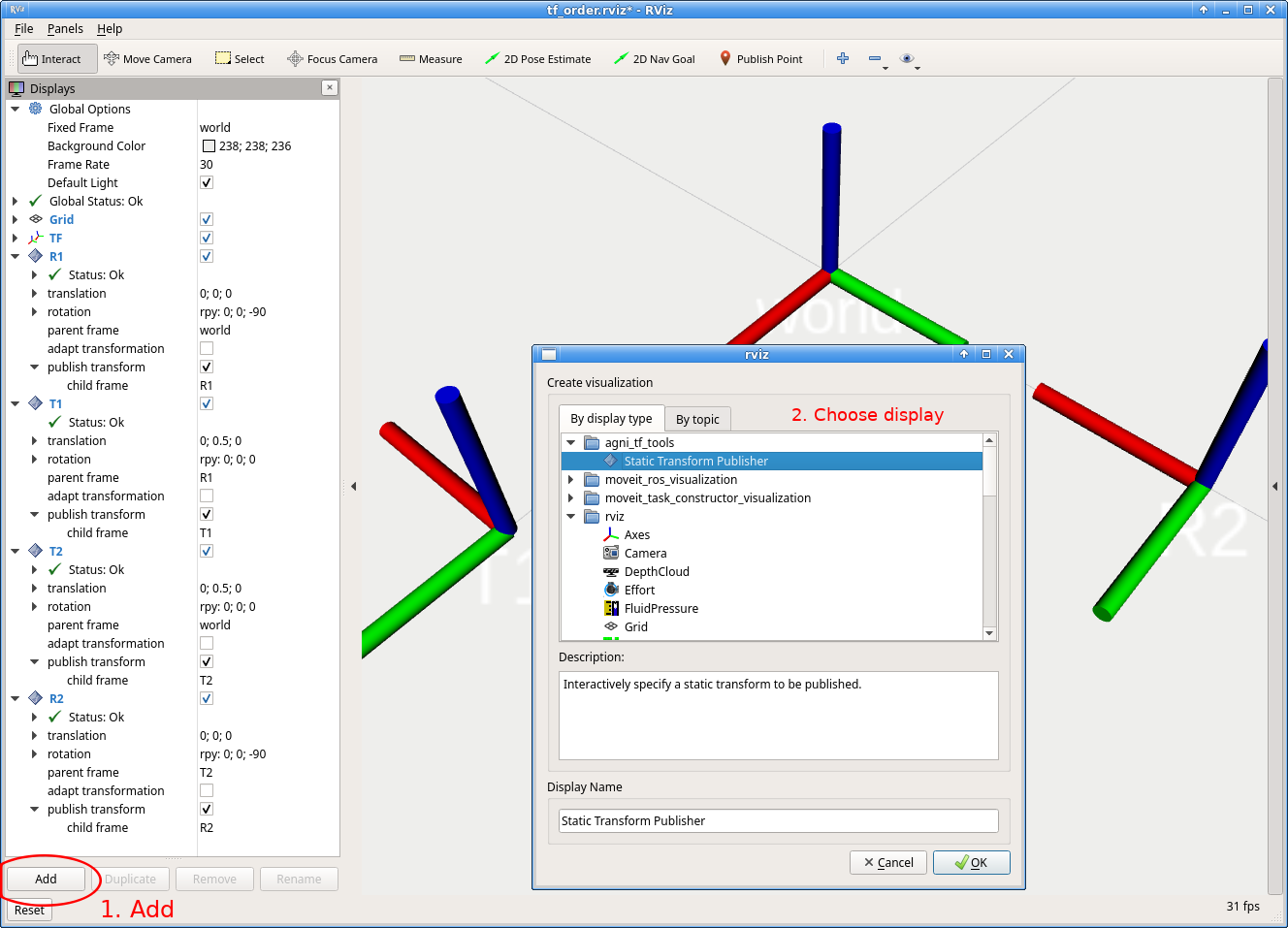Collapse the R1 display entry
1288x928 pixels.
[14, 256]
